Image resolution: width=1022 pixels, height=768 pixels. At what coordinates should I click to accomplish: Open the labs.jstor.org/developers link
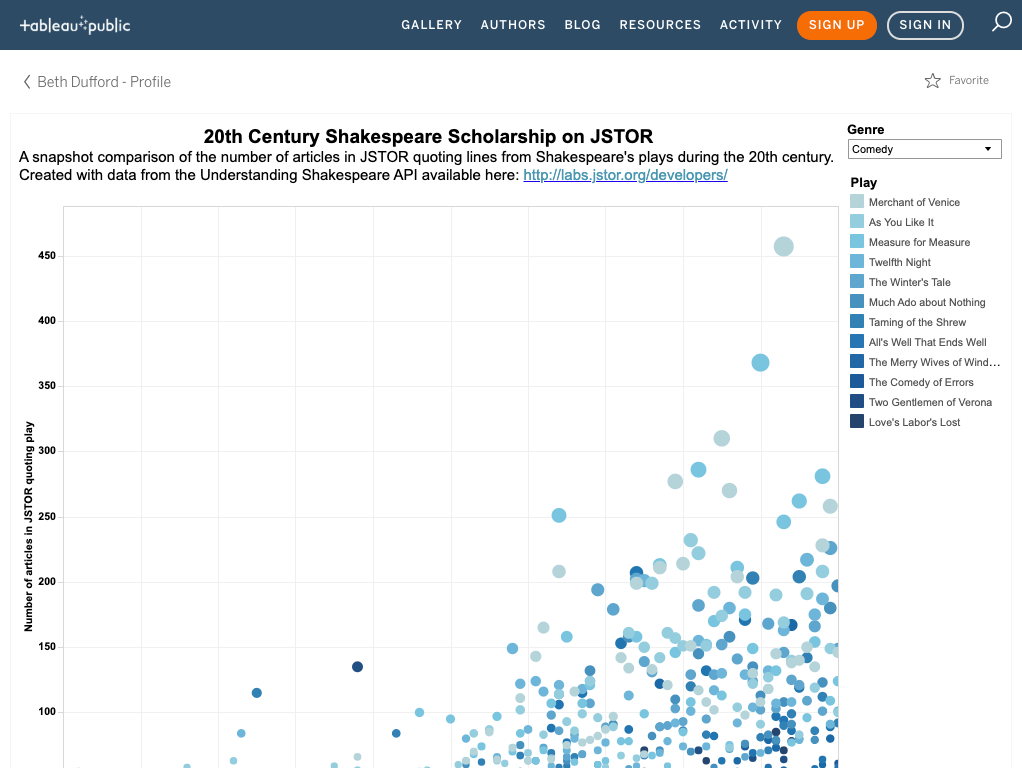point(625,175)
